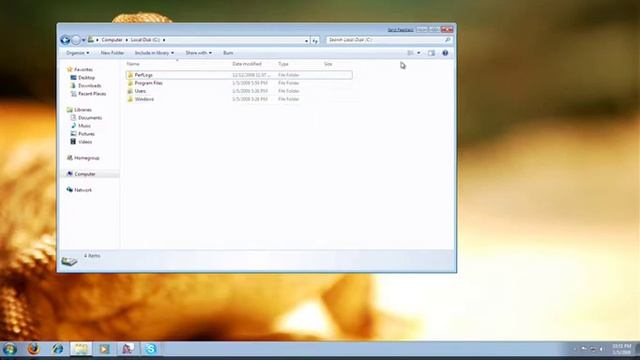Open recent pages dropdown beside navigation arrows
The width and height of the screenshot is (640, 360).
click(x=83, y=40)
